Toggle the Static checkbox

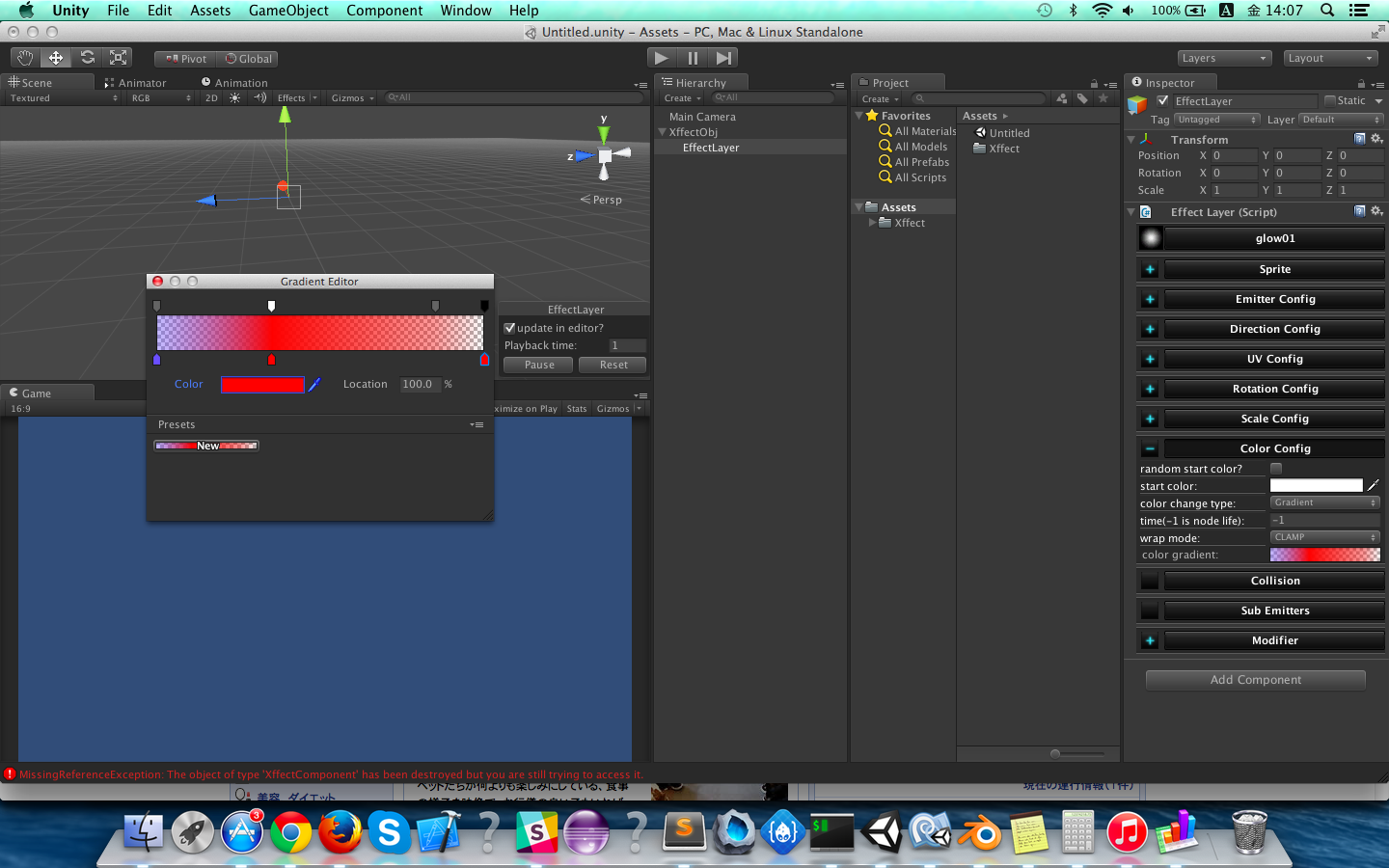coord(1330,100)
